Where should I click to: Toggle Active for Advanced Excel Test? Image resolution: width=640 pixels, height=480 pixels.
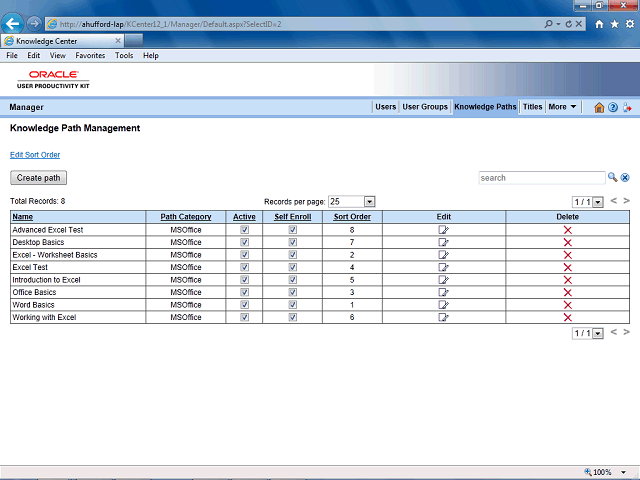pyautogui.click(x=244, y=230)
